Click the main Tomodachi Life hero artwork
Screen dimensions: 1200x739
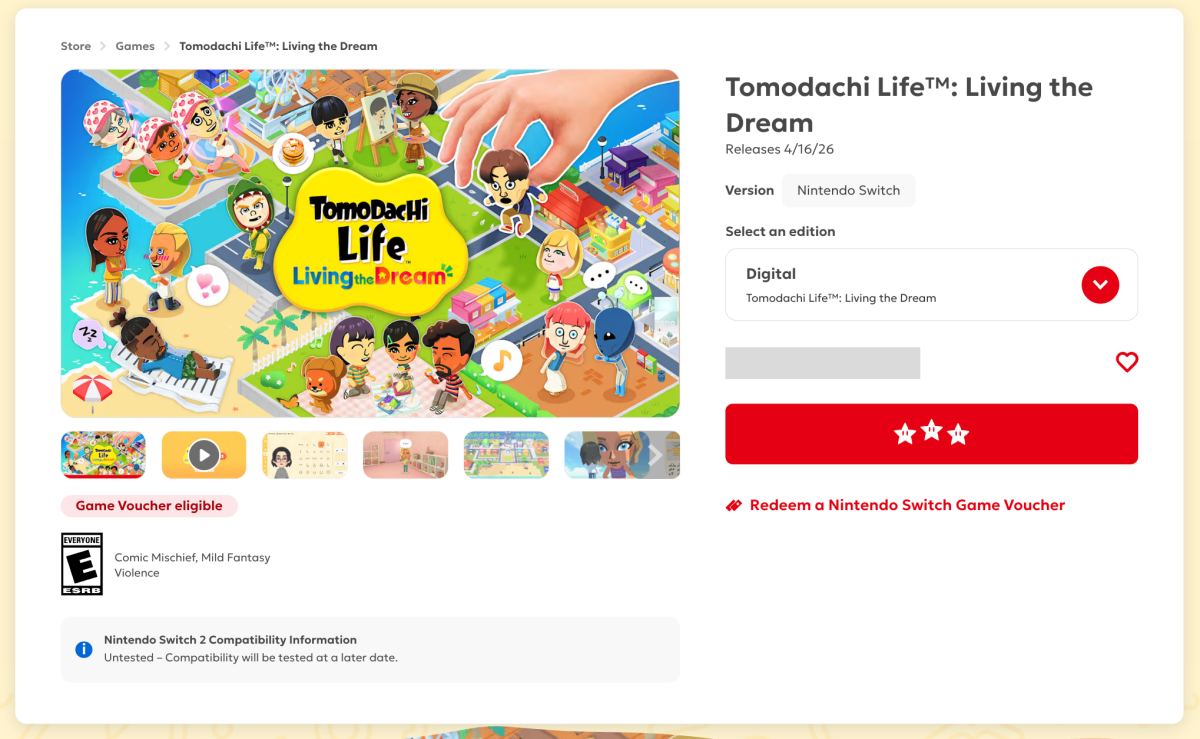(371, 242)
